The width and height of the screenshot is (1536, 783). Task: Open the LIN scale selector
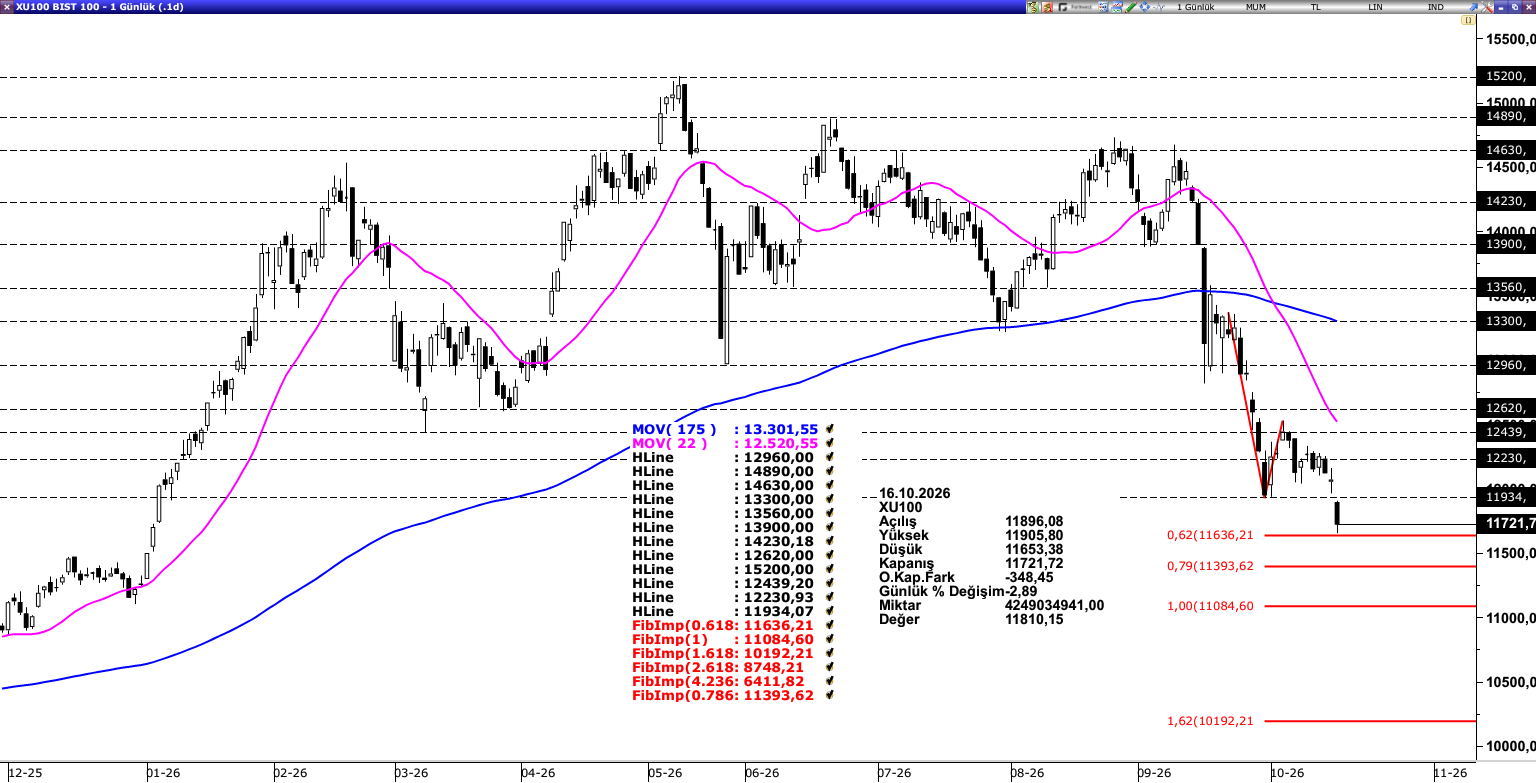click(1376, 7)
